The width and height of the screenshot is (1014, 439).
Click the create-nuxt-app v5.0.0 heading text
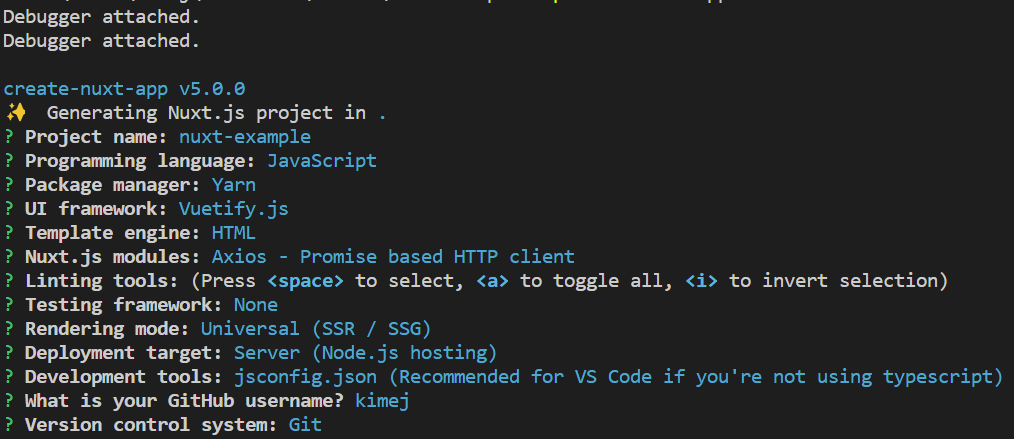pos(124,89)
